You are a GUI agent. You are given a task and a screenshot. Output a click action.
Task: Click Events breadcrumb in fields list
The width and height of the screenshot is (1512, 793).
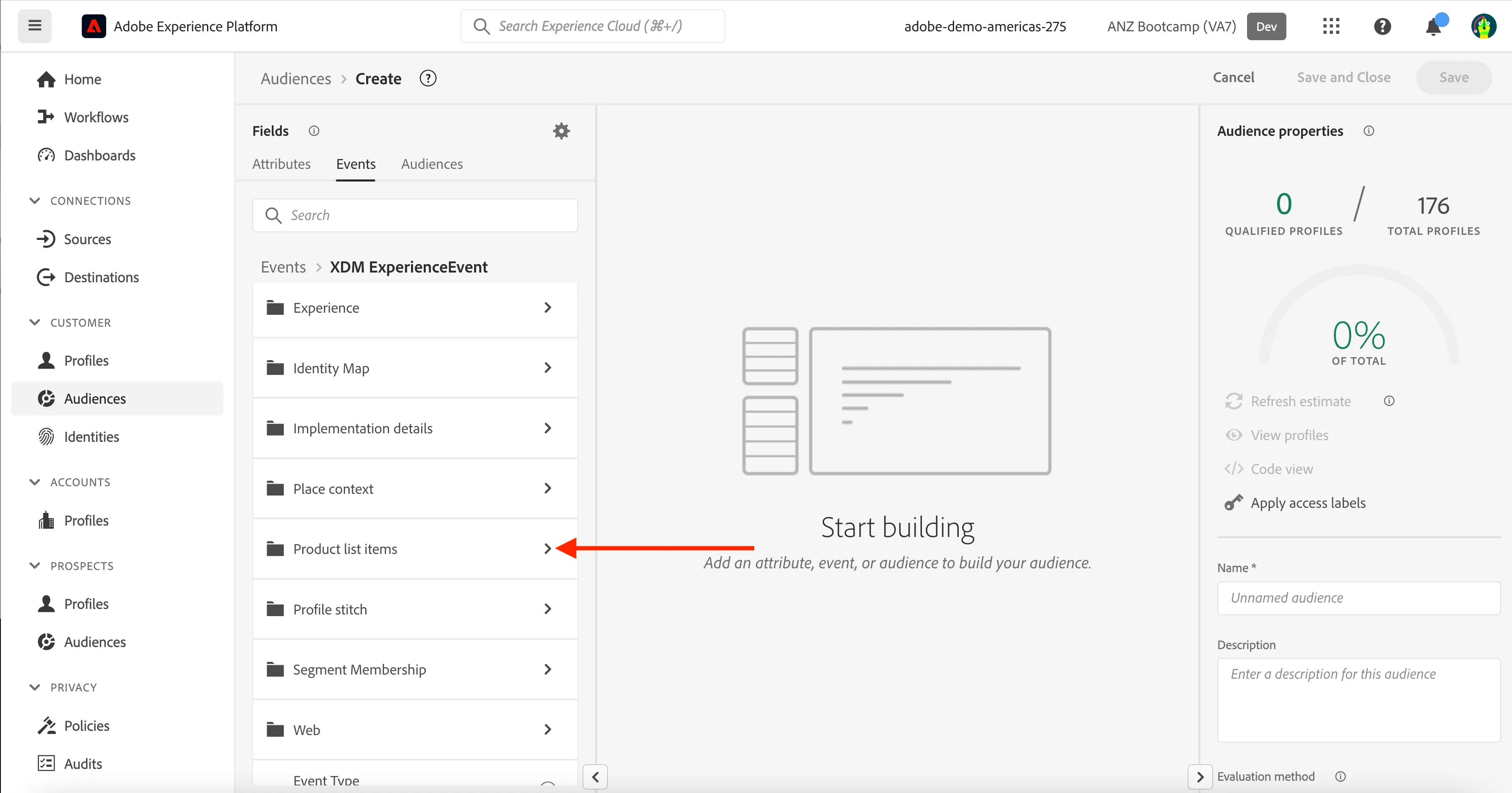pyautogui.click(x=283, y=267)
